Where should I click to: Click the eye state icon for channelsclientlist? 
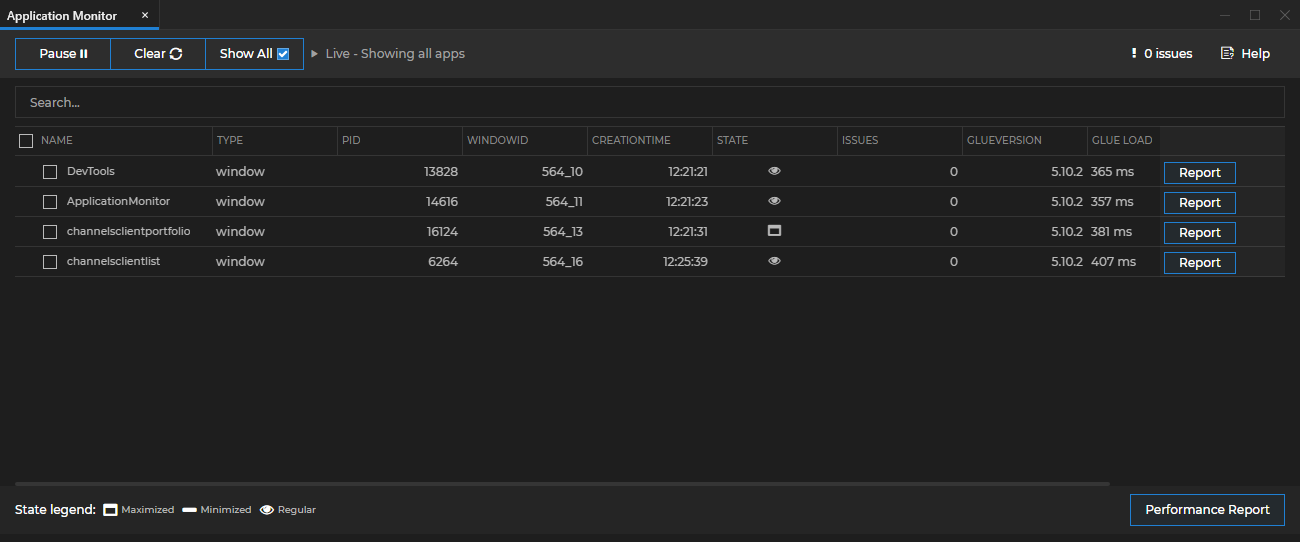point(774,261)
